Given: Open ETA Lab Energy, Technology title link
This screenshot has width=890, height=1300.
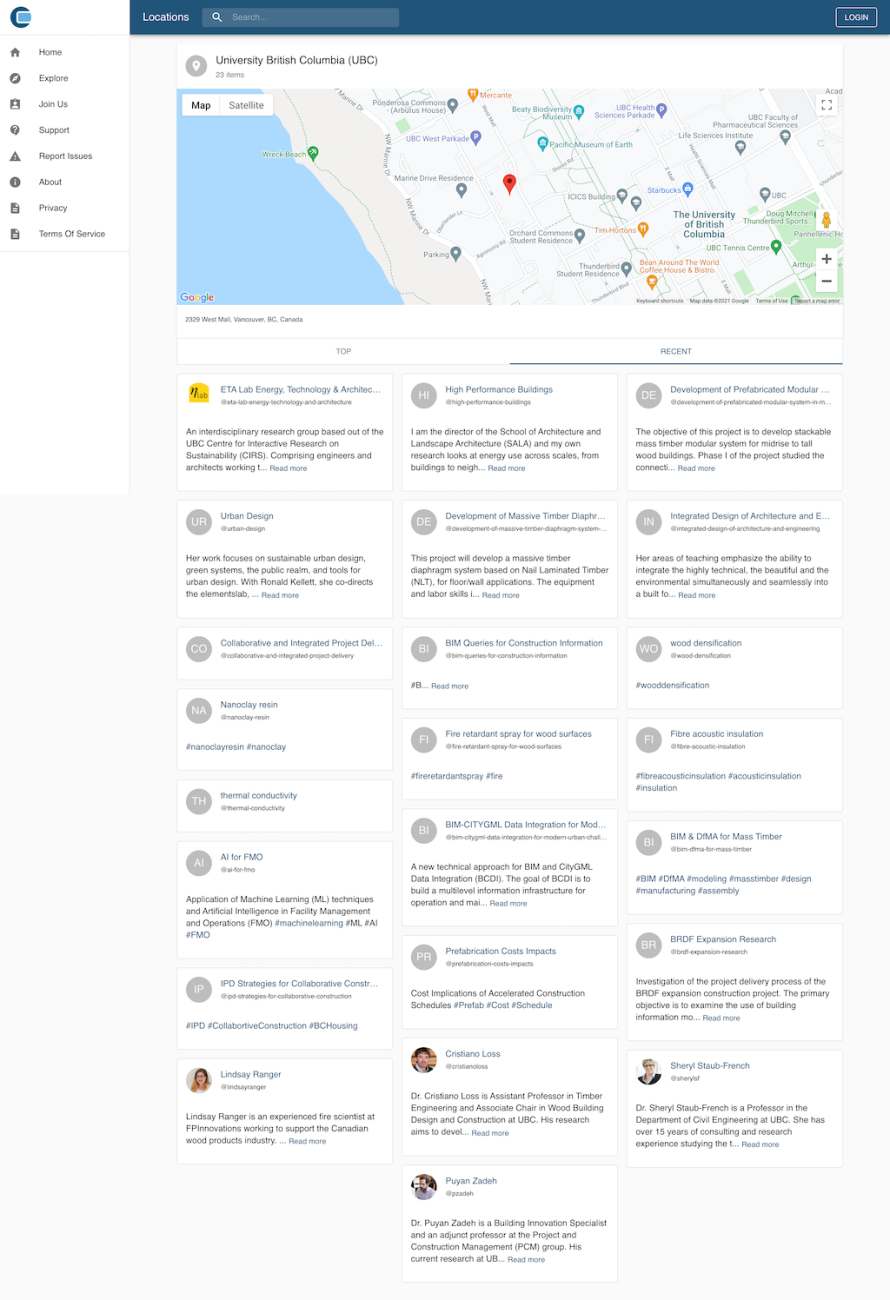Looking at the screenshot, I should pyautogui.click(x=301, y=389).
